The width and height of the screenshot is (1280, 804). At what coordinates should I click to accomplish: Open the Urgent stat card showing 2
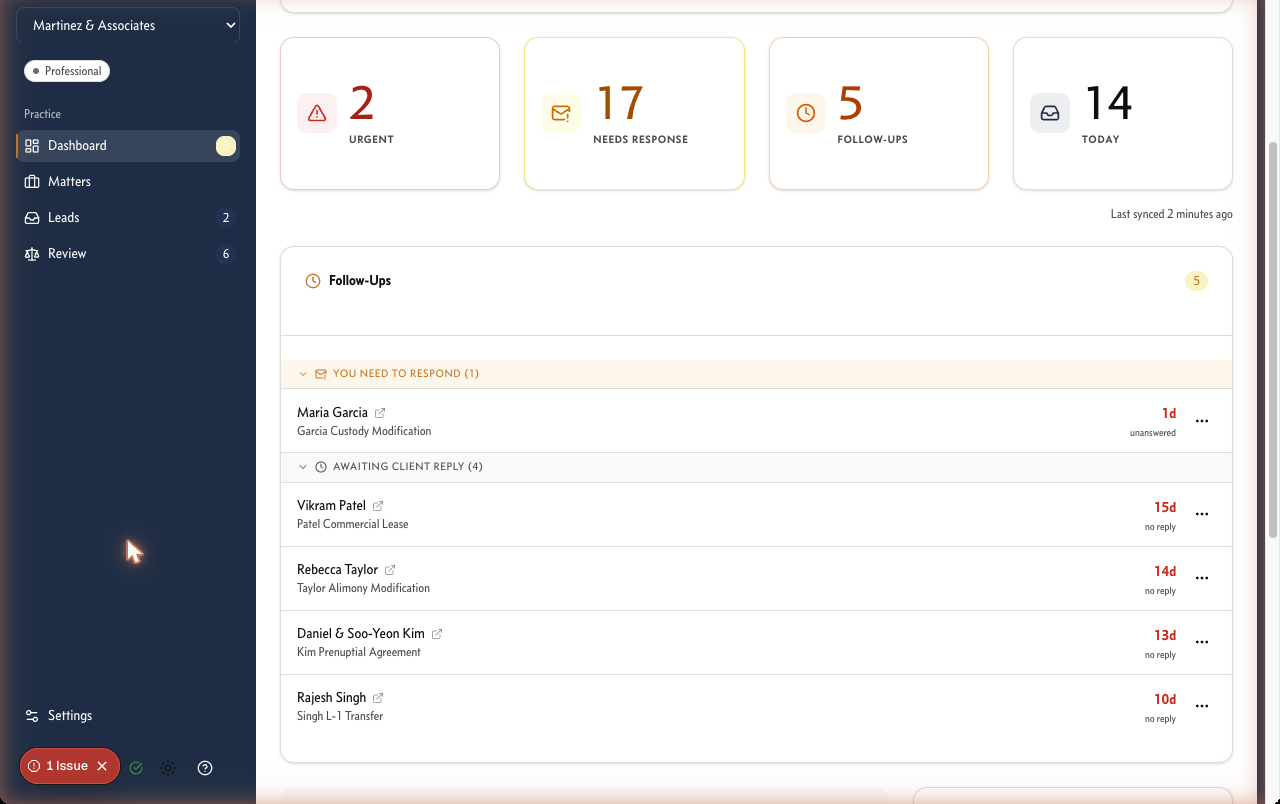[x=390, y=113]
